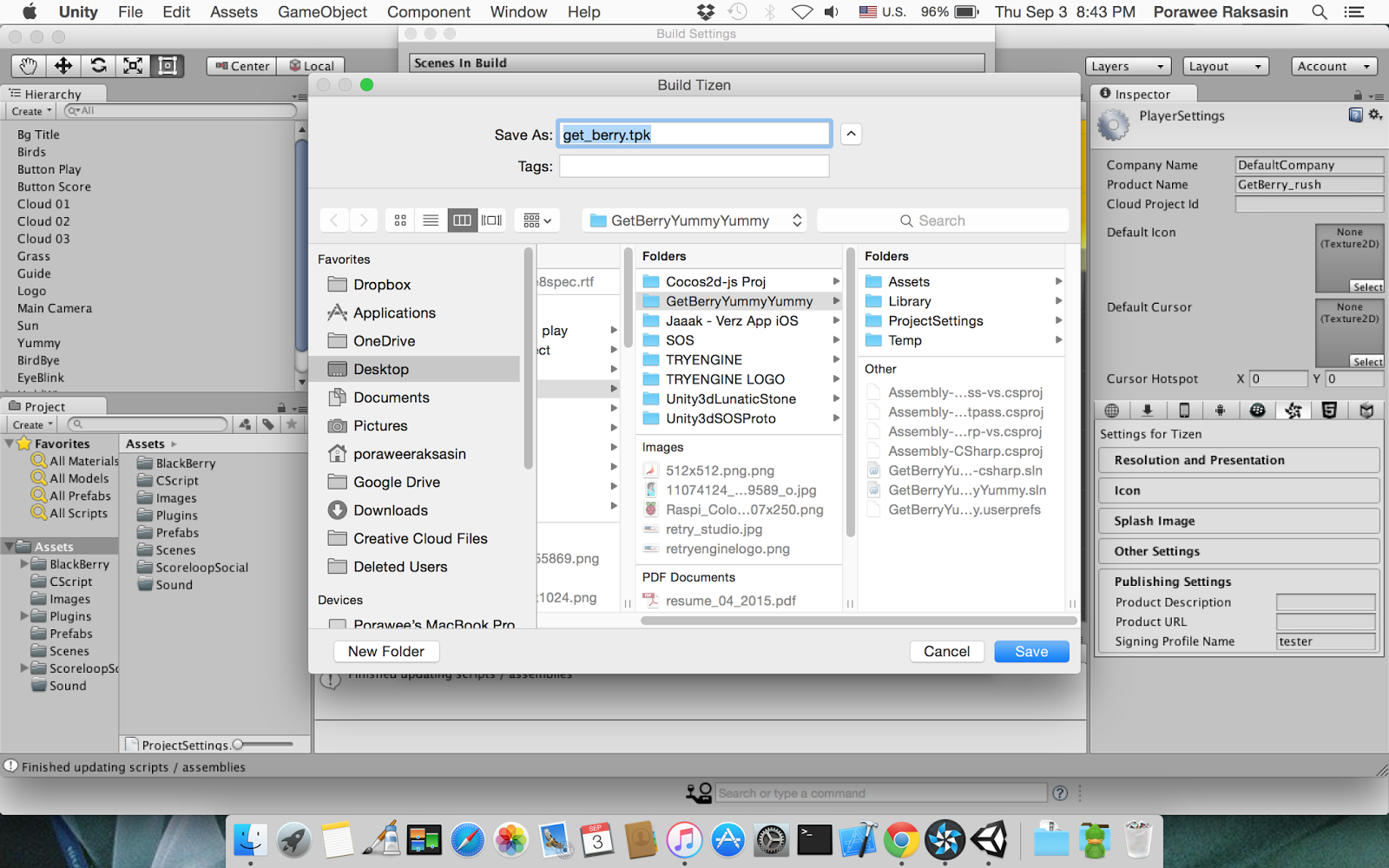The image size is (1389, 868).
Task: Switch to the Inspector tab
Action: 1143,94
